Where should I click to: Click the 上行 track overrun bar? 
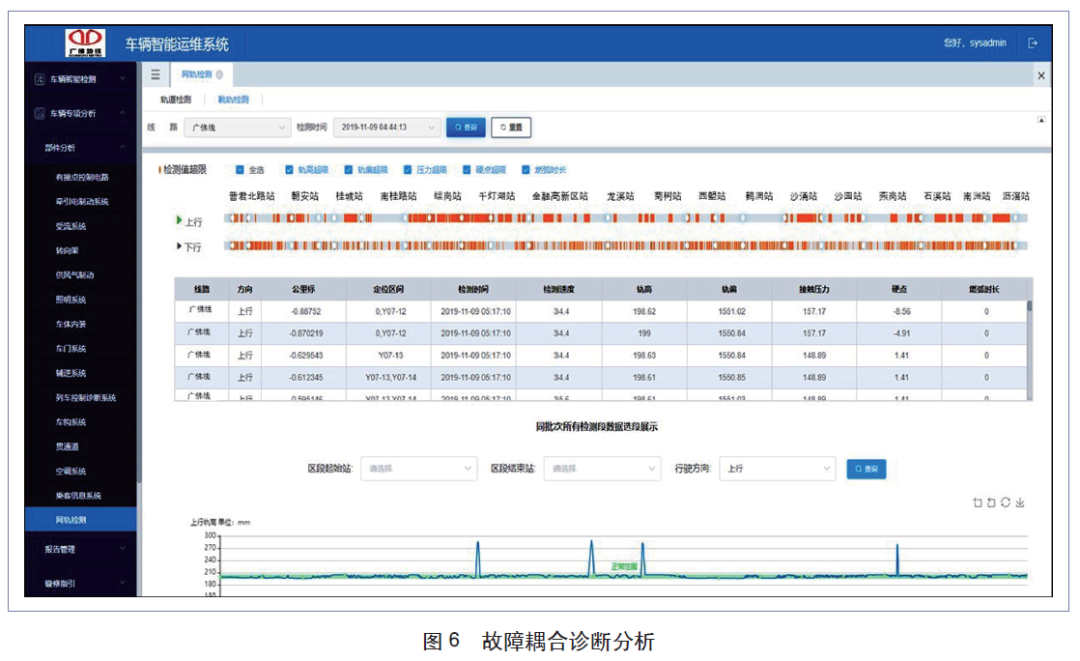[x=626, y=218]
